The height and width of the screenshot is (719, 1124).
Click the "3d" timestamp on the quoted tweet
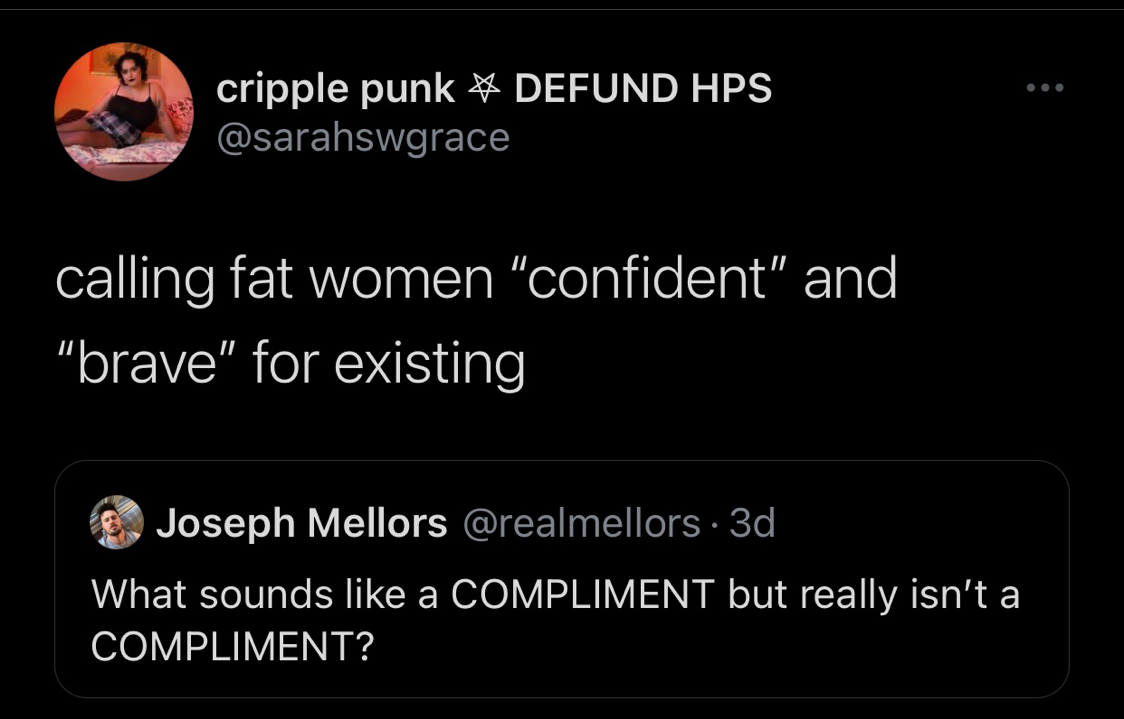(x=752, y=522)
